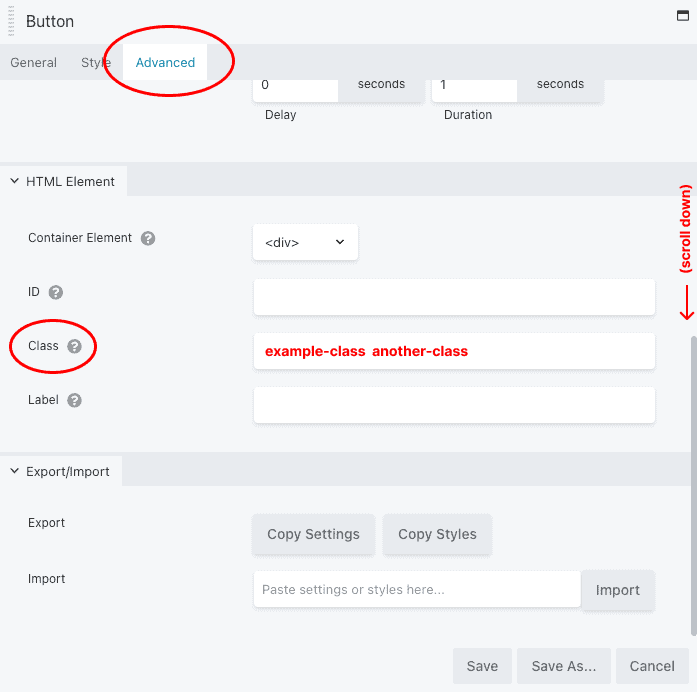Click help icon beside ID label
697x692 pixels.
click(56, 293)
